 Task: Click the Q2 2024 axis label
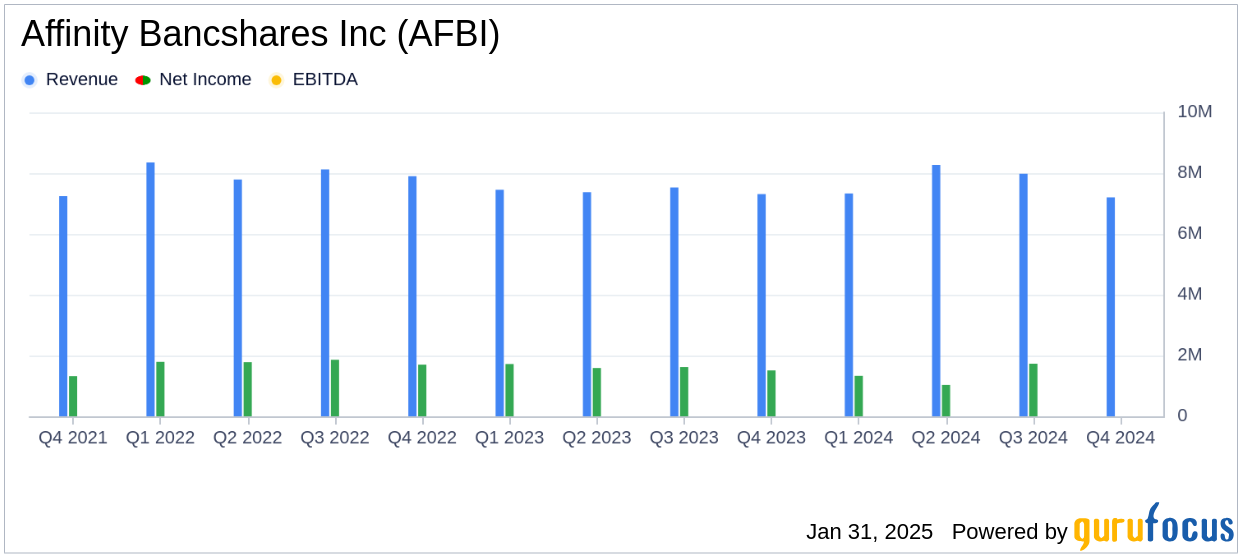pos(946,438)
